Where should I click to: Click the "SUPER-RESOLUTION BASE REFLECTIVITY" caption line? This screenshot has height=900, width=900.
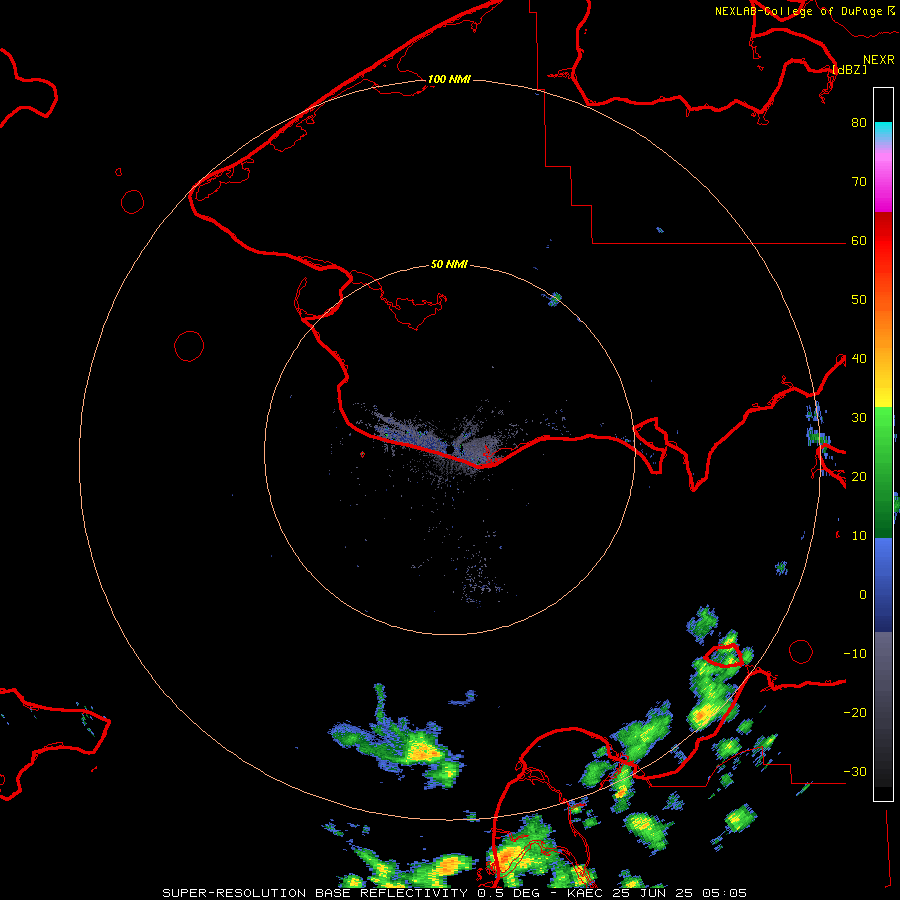pyautogui.click(x=455, y=893)
